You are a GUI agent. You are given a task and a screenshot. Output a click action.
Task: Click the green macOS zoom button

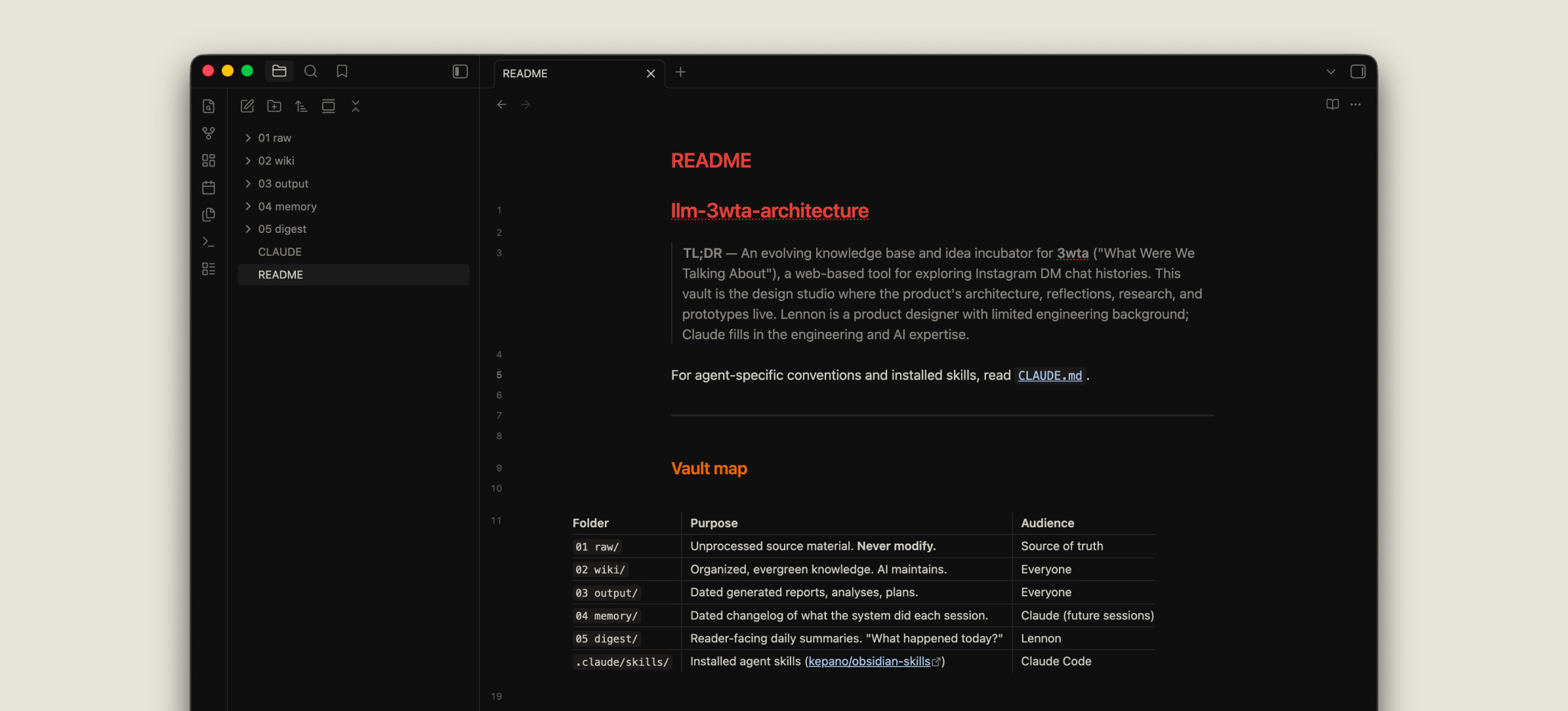coord(247,71)
